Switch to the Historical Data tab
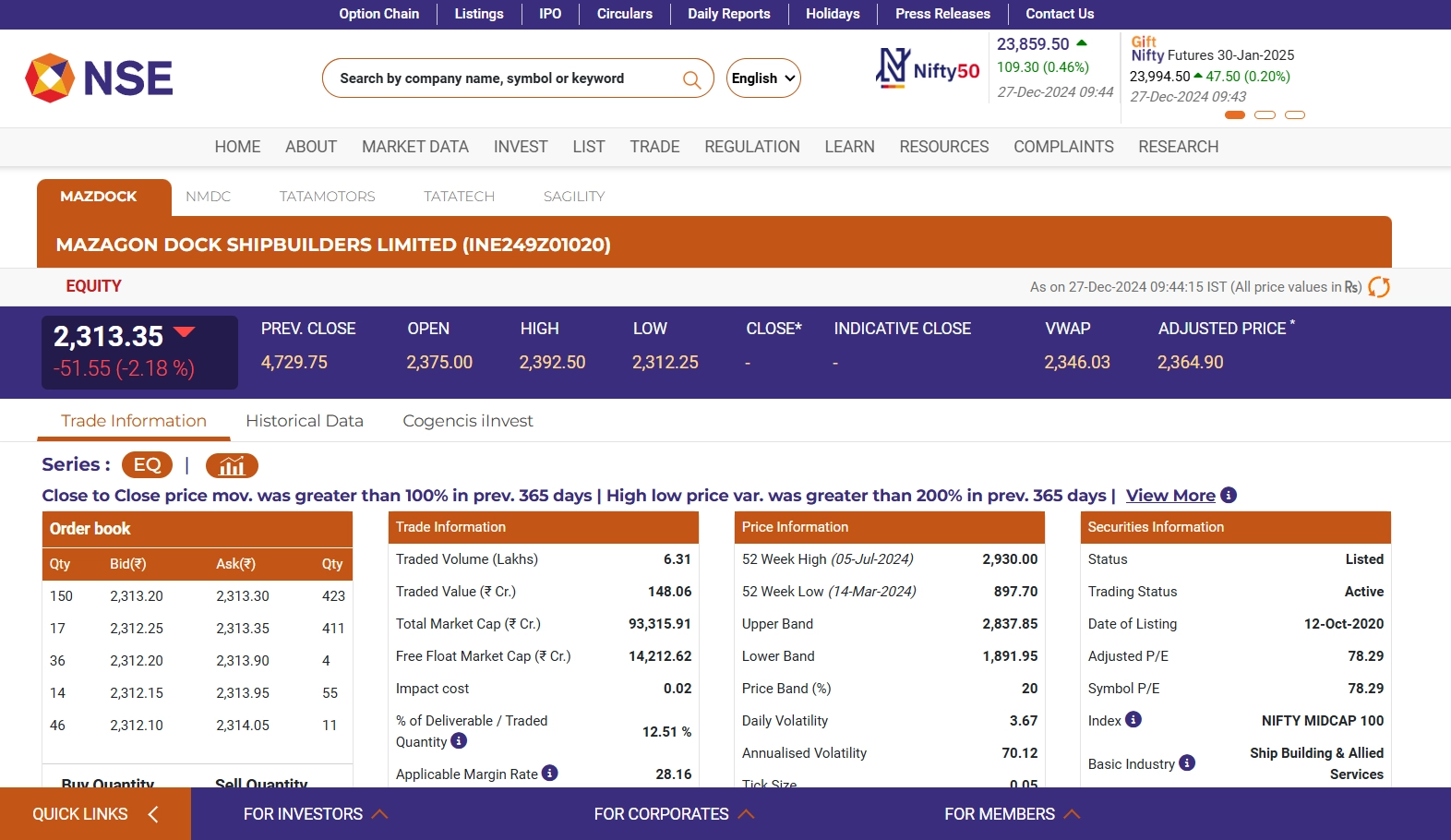This screenshot has height=840, width=1451. point(305,421)
